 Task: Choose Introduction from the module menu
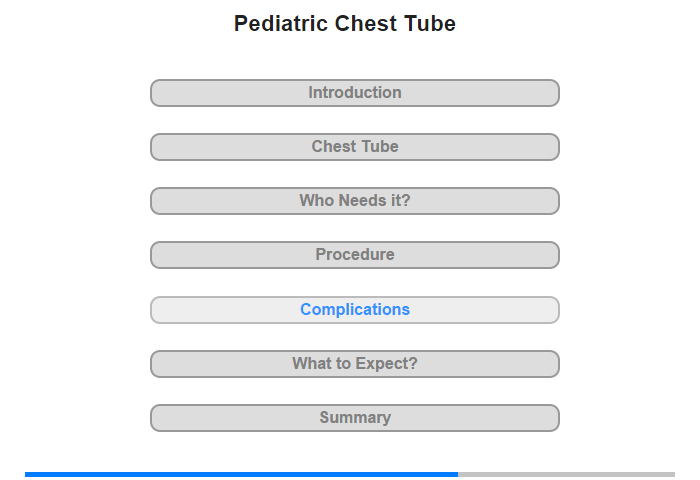pos(355,92)
